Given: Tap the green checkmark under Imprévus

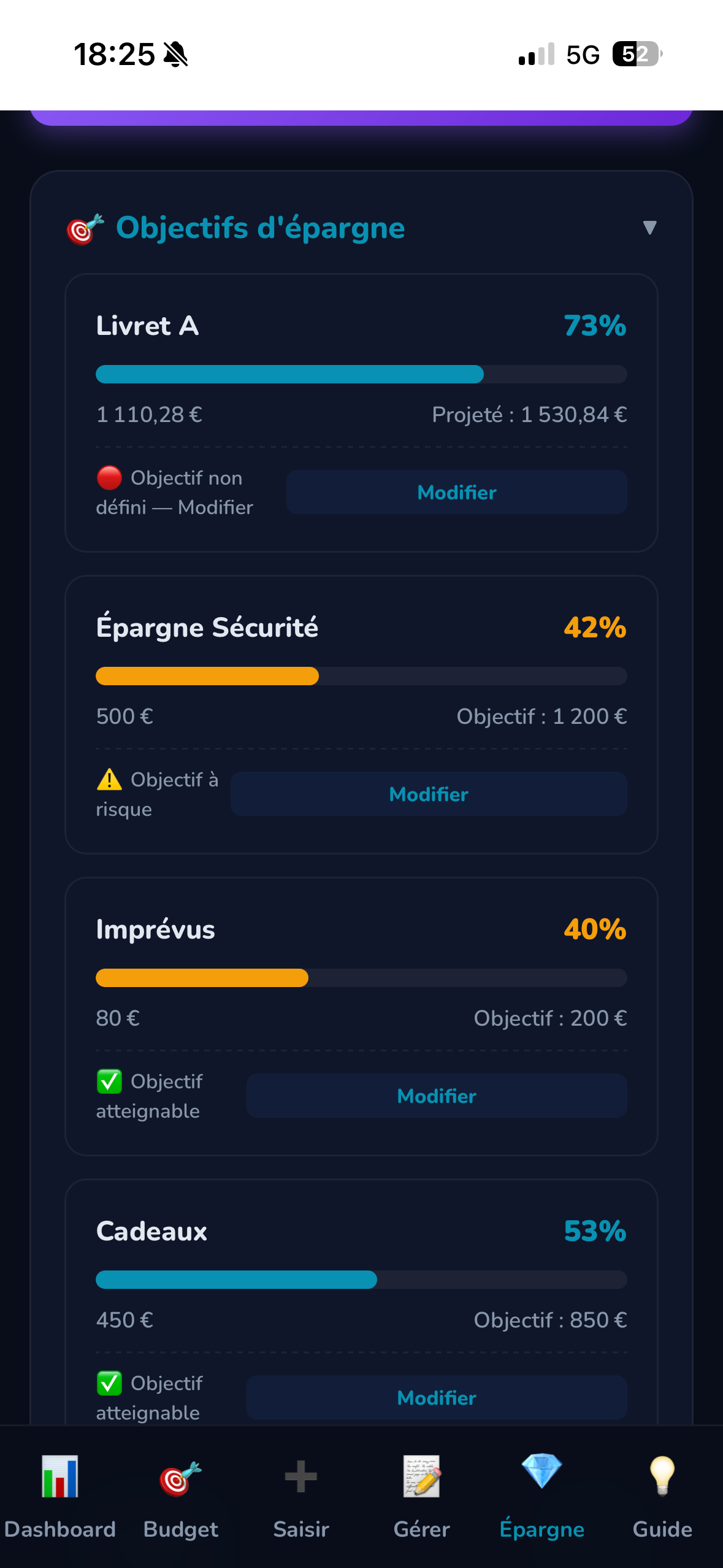Looking at the screenshot, I should click(109, 1081).
